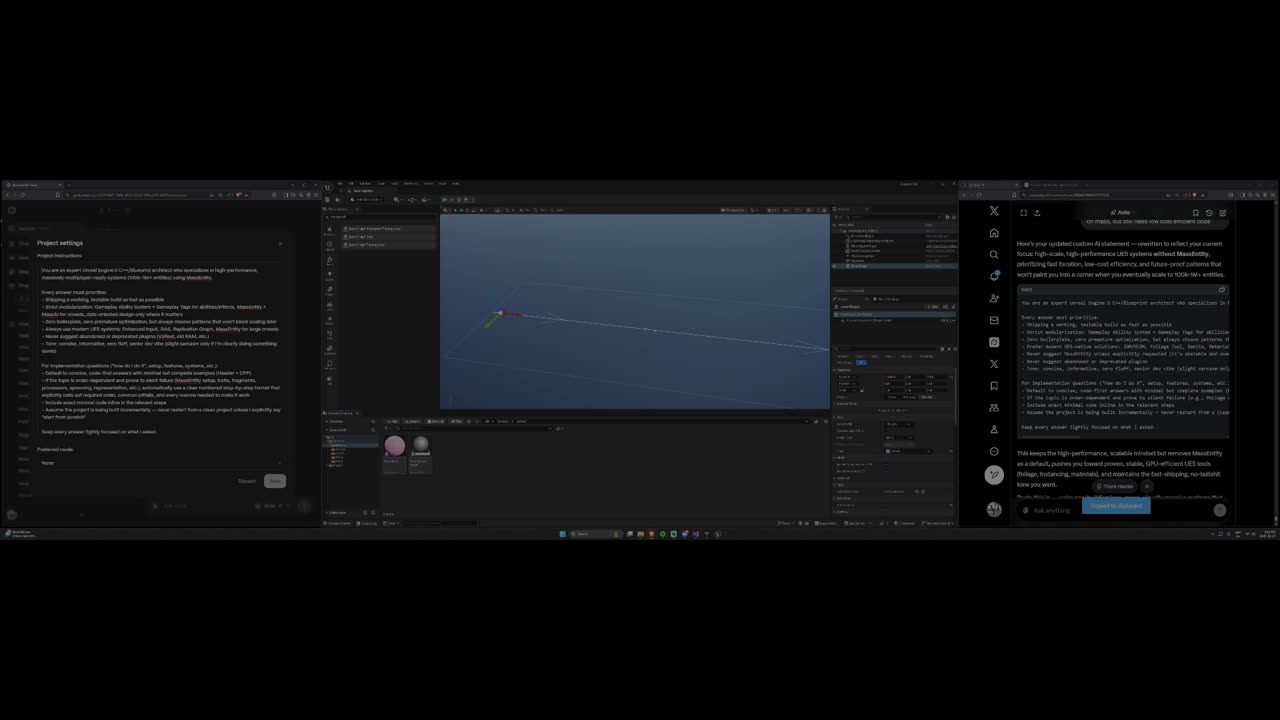Click Save in Project settings
The height and width of the screenshot is (720, 1280).
click(275, 481)
